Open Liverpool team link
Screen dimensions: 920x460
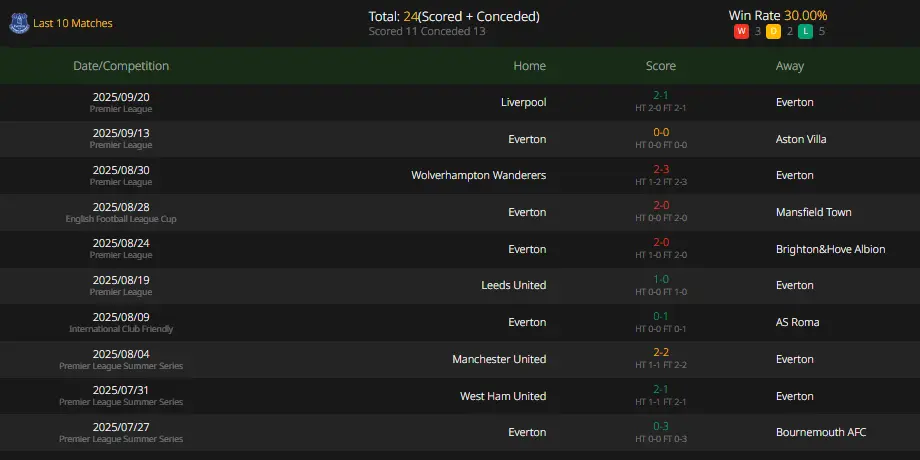(523, 102)
